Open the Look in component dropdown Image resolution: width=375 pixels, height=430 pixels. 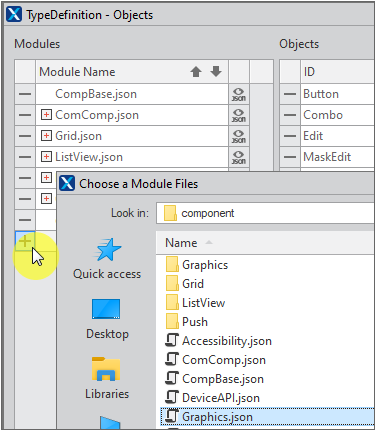pyautogui.click(x=265, y=213)
